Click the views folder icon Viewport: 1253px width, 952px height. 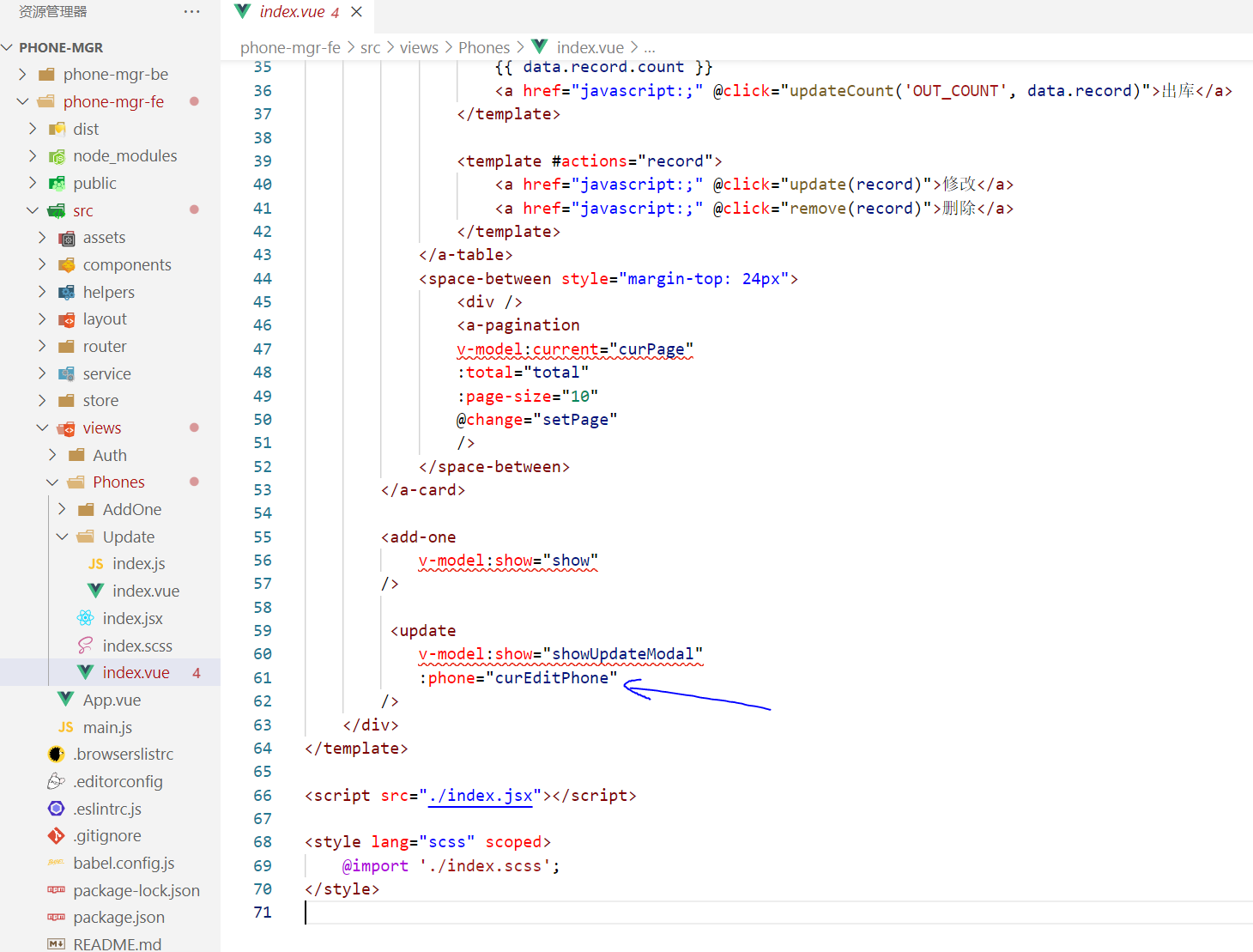click(66, 428)
